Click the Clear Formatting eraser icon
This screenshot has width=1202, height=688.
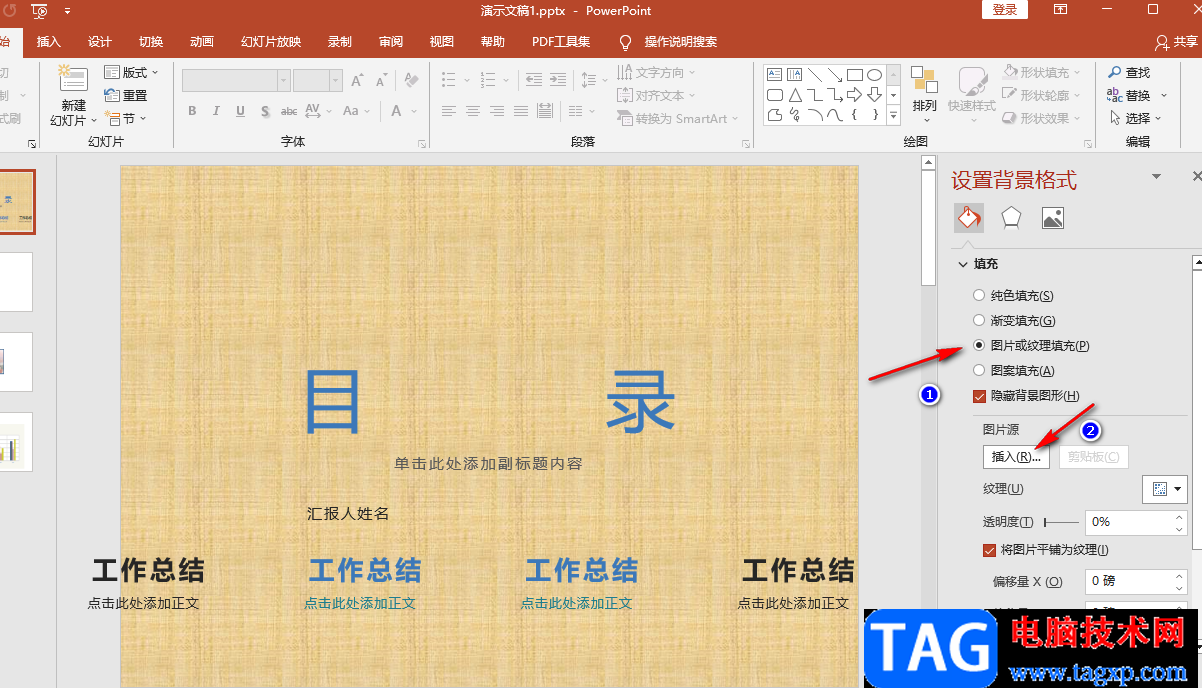click(410, 80)
